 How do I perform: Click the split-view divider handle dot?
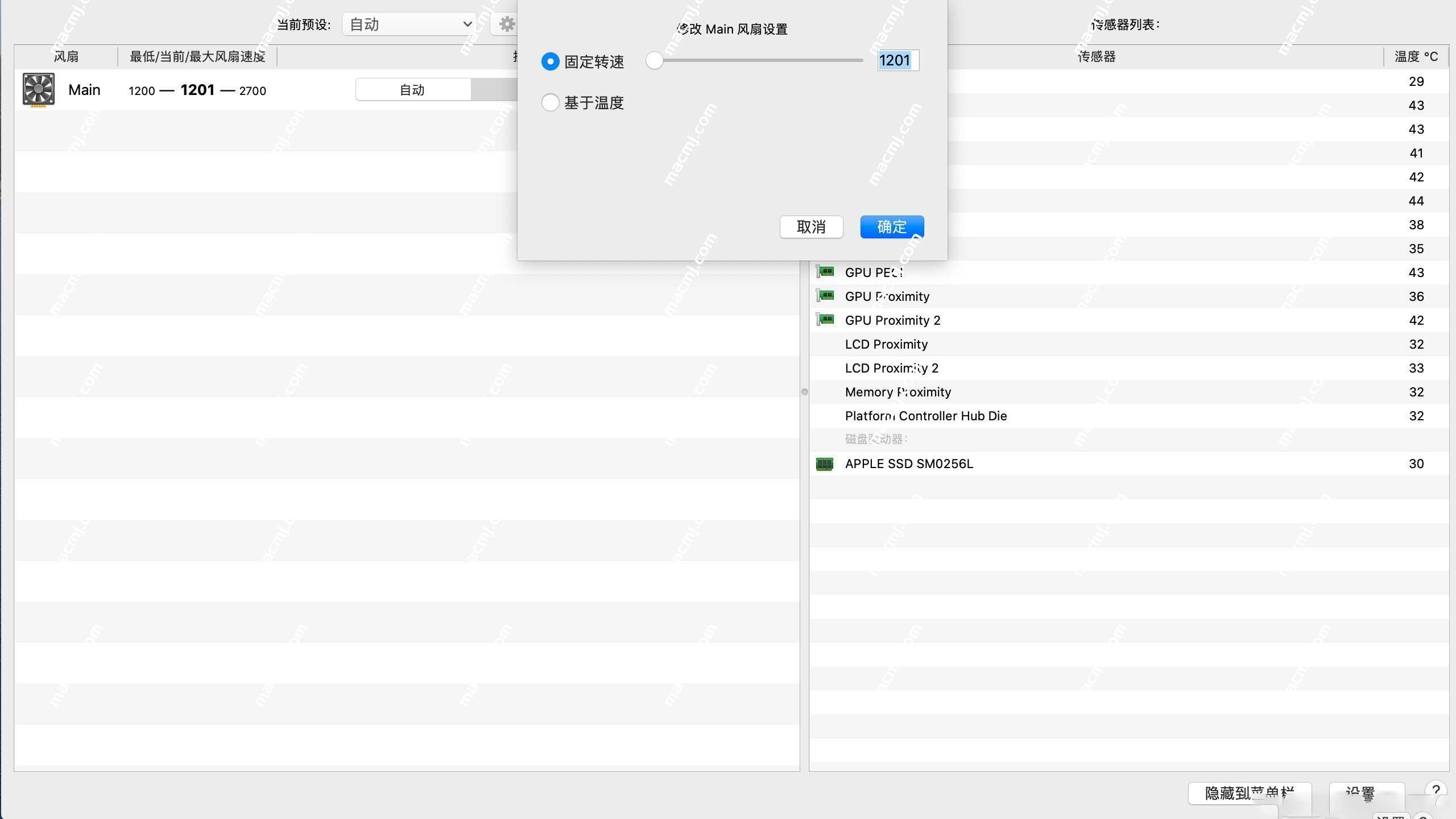tap(804, 392)
